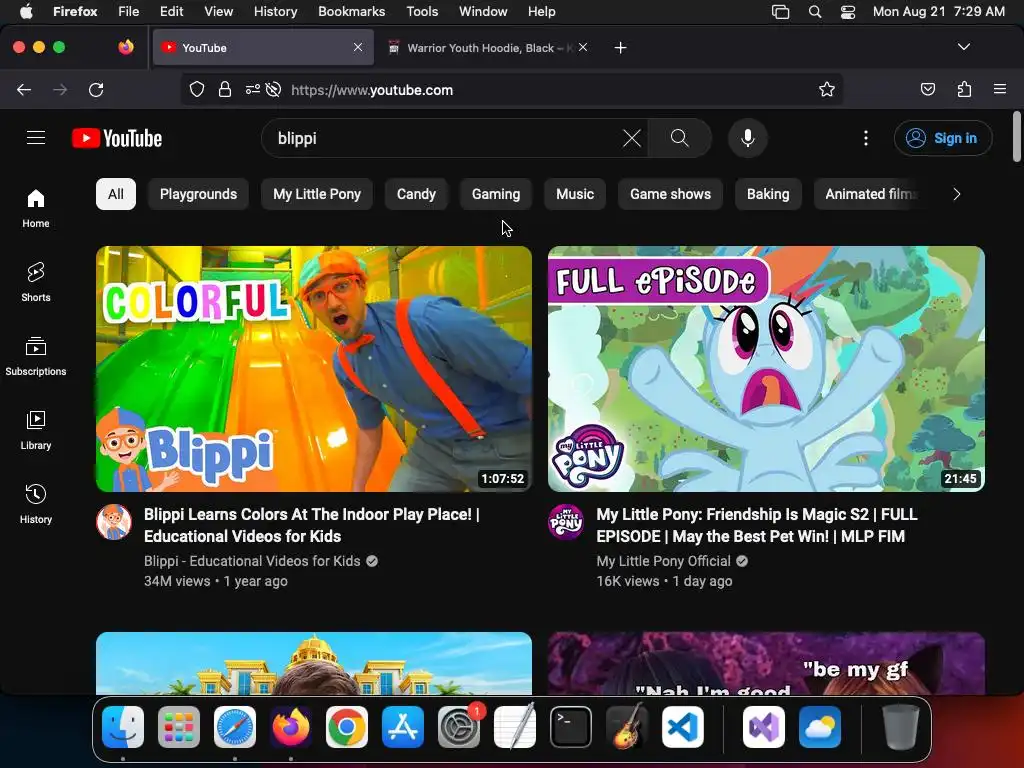Open the My Little Pony episode thumbnail
Image resolution: width=1024 pixels, height=768 pixels.
tap(766, 369)
